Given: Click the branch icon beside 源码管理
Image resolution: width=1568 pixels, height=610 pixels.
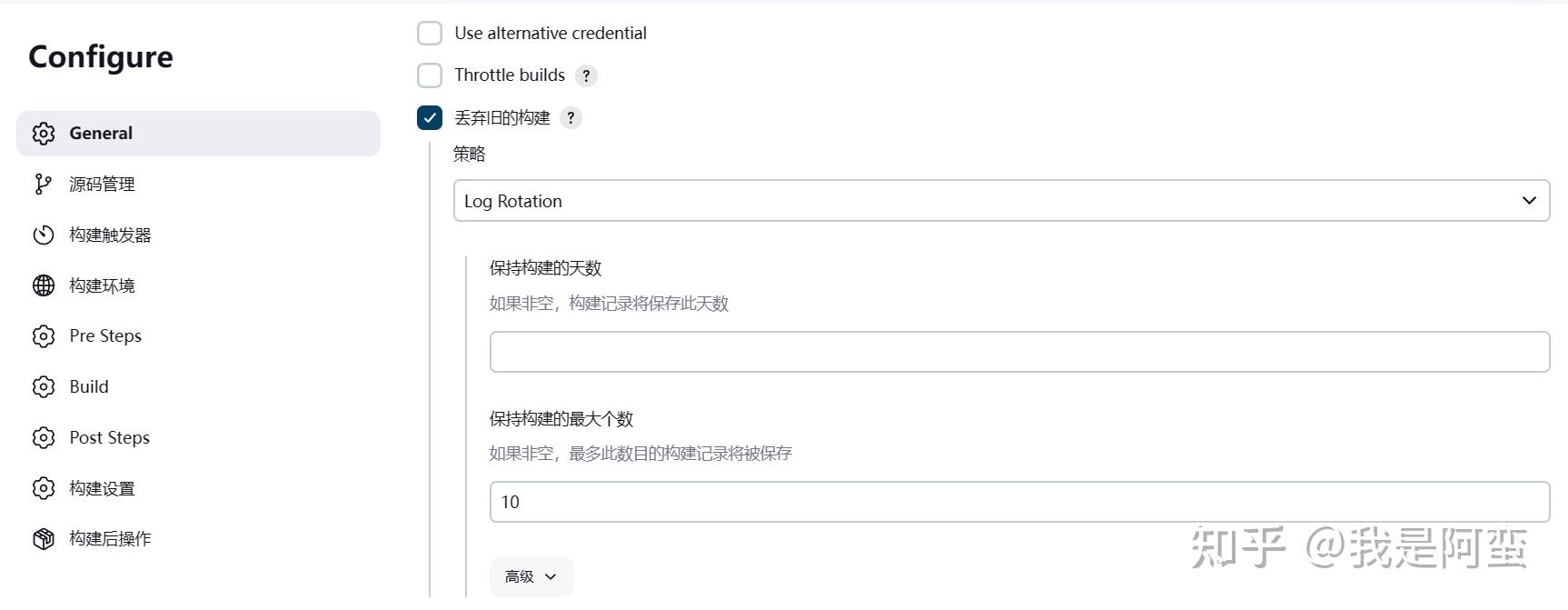Looking at the screenshot, I should [43, 184].
